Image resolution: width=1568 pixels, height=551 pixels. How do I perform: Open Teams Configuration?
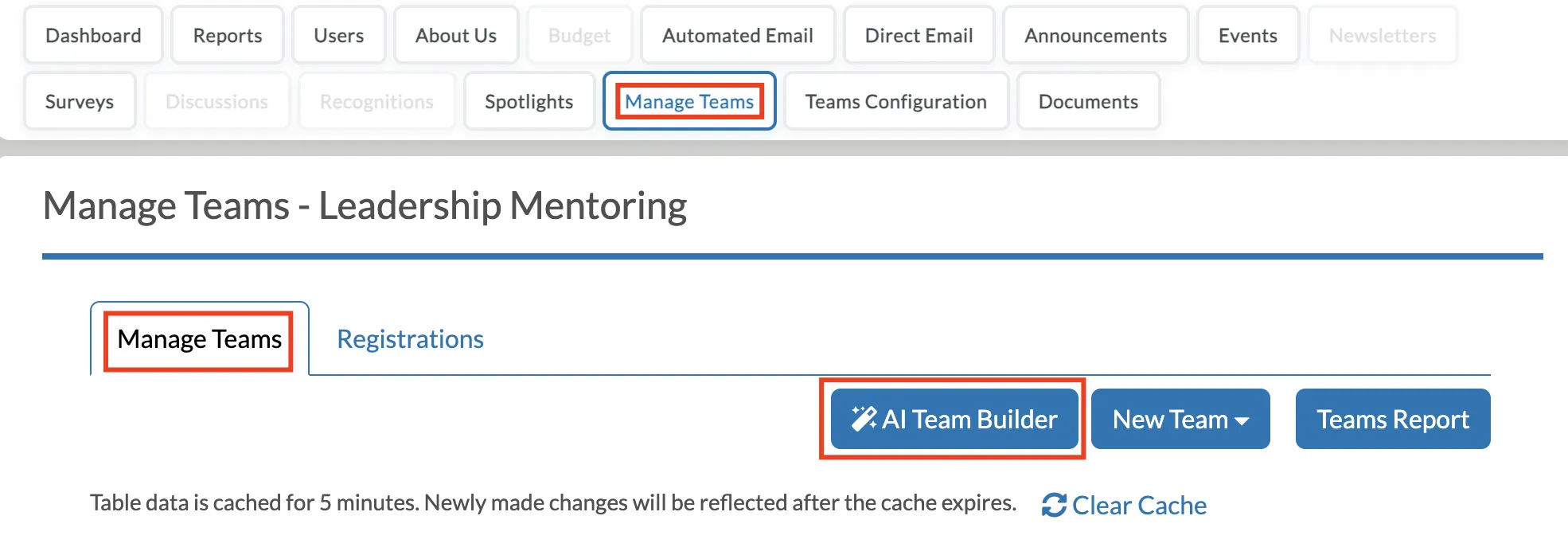pyautogui.click(x=896, y=101)
